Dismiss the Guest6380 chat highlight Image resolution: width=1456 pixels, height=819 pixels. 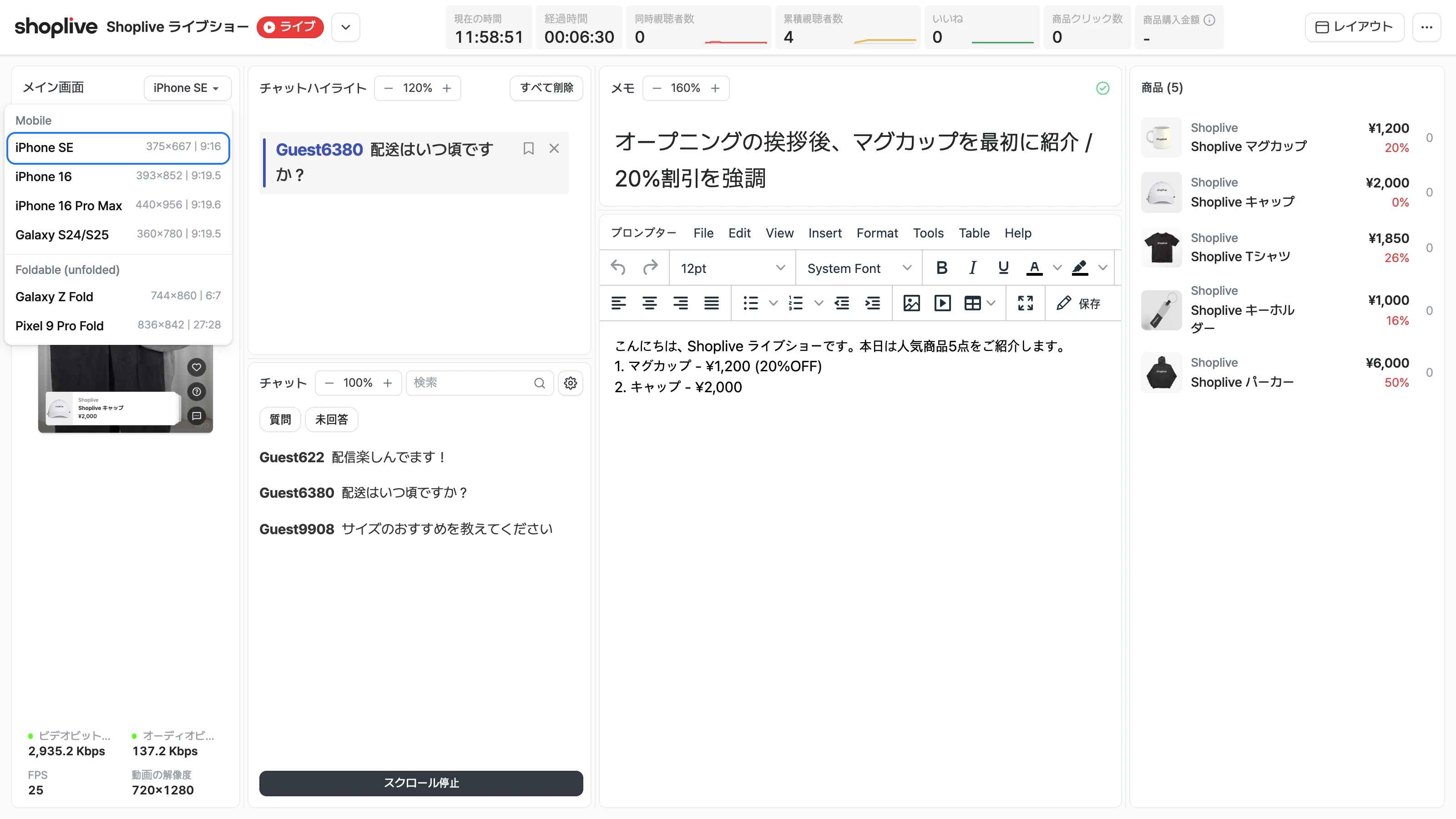(x=554, y=149)
